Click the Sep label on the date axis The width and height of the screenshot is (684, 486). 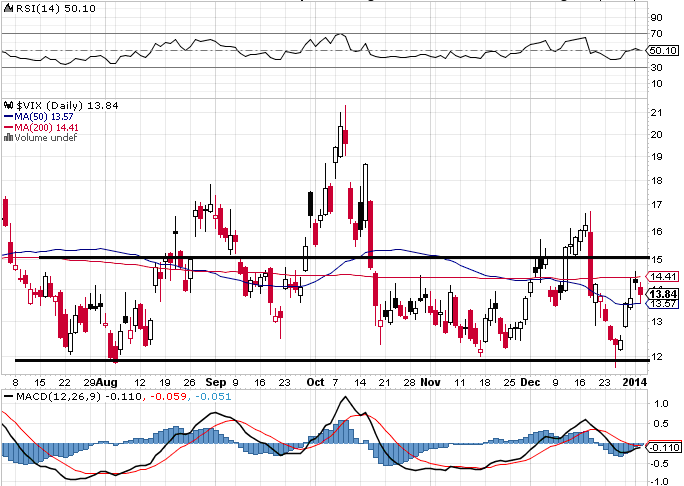pyautogui.click(x=214, y=382)
